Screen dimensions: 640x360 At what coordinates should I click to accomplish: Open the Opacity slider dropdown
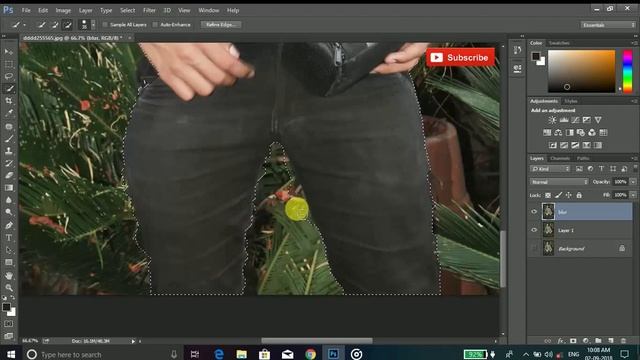(633, 182)
